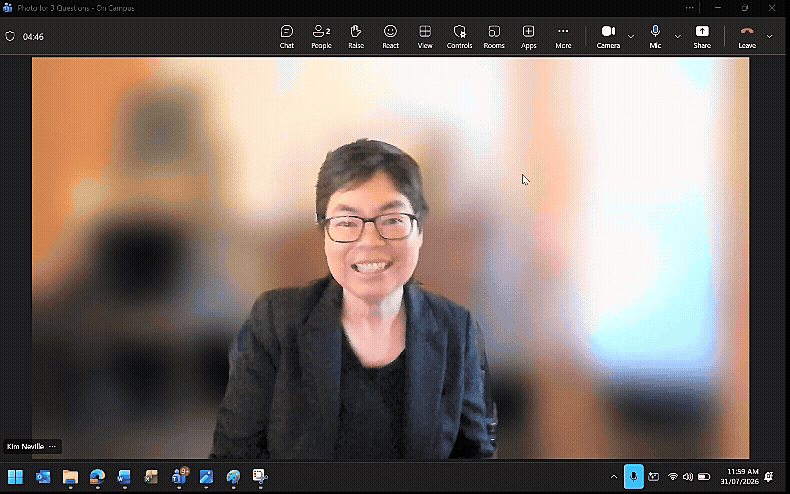Open Word from the taskbar
Viewport: 790px width, 494px height.
click(124, 476)
